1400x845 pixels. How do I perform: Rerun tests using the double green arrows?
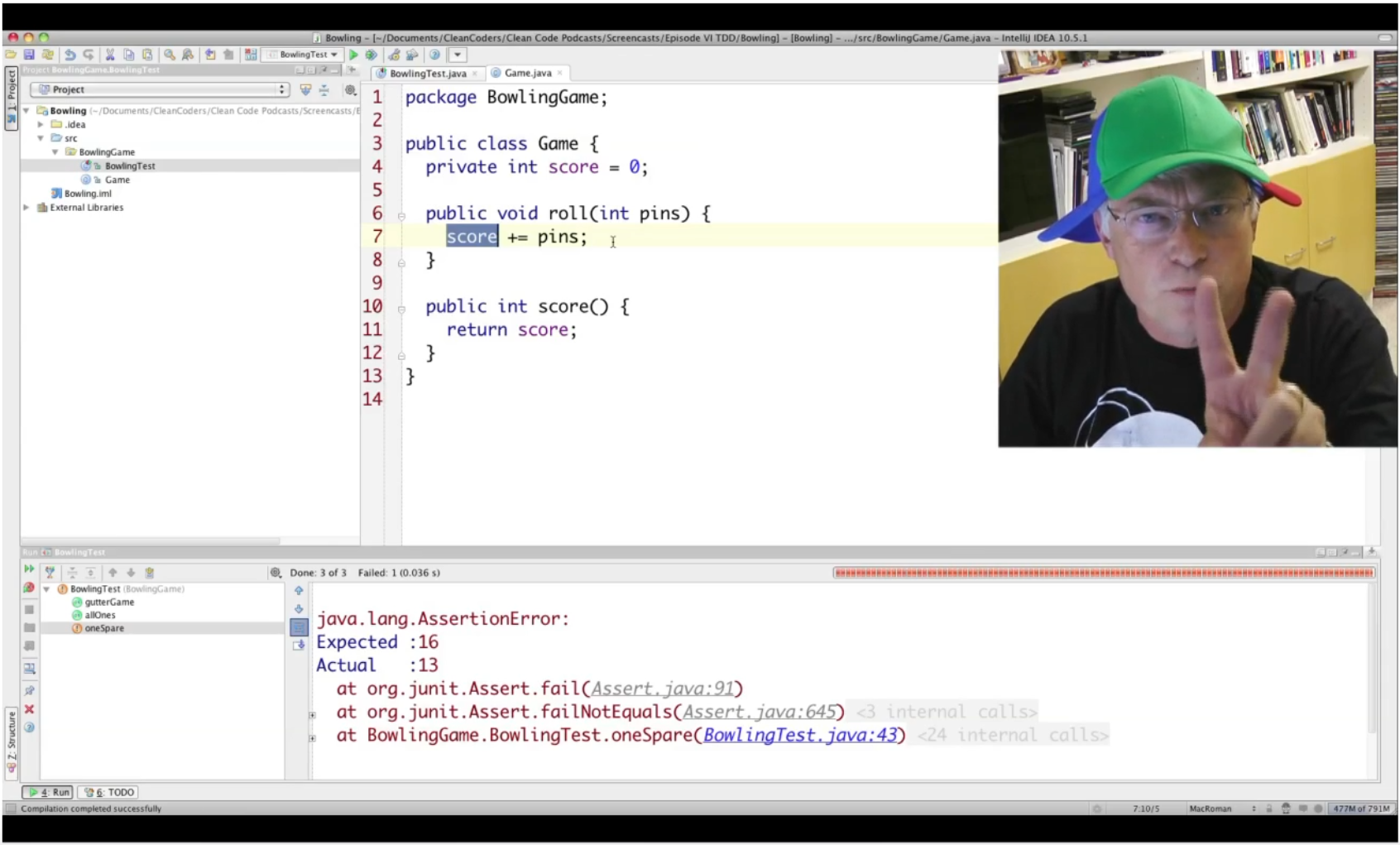tap(29, 569)
